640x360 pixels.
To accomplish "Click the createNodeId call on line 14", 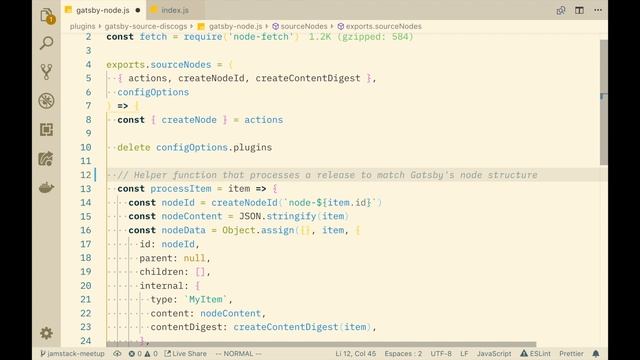I will tap(244, 202).
